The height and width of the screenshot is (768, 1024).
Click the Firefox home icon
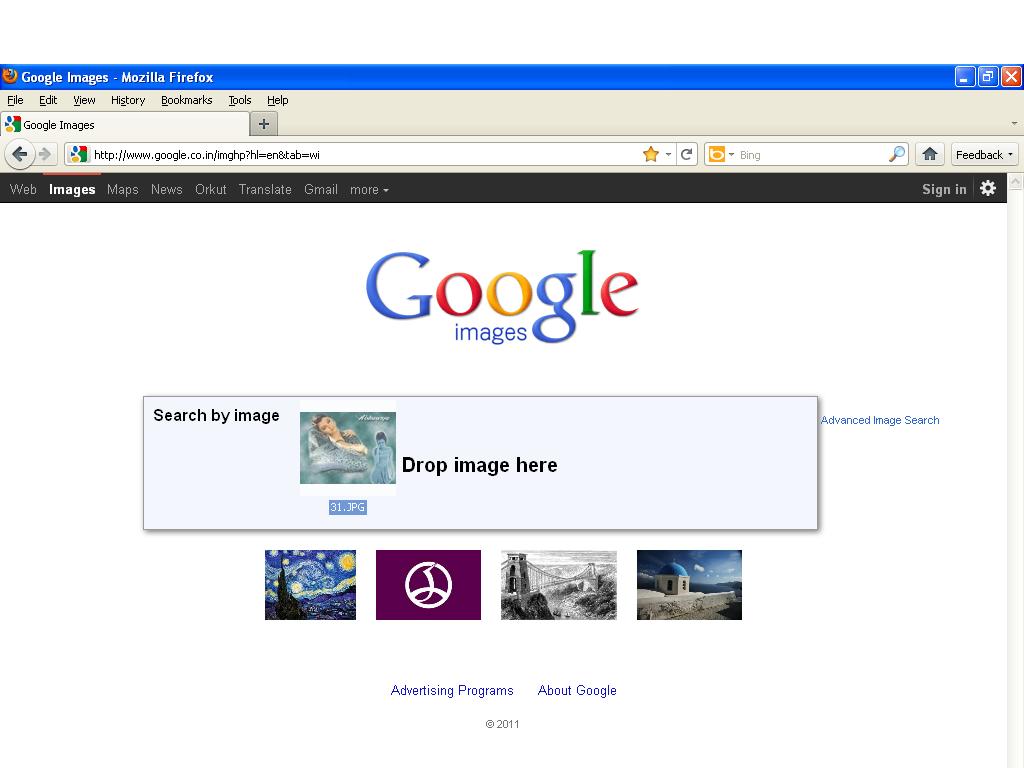(929, 154)
